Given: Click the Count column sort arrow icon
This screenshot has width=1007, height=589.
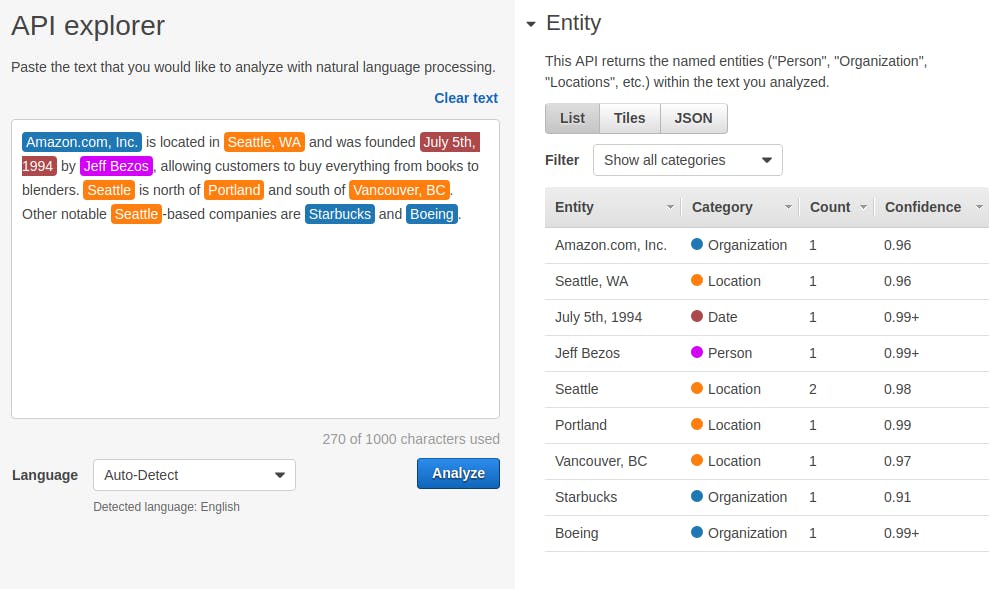Looking at the screenshot, I should (x=862, y=207).
